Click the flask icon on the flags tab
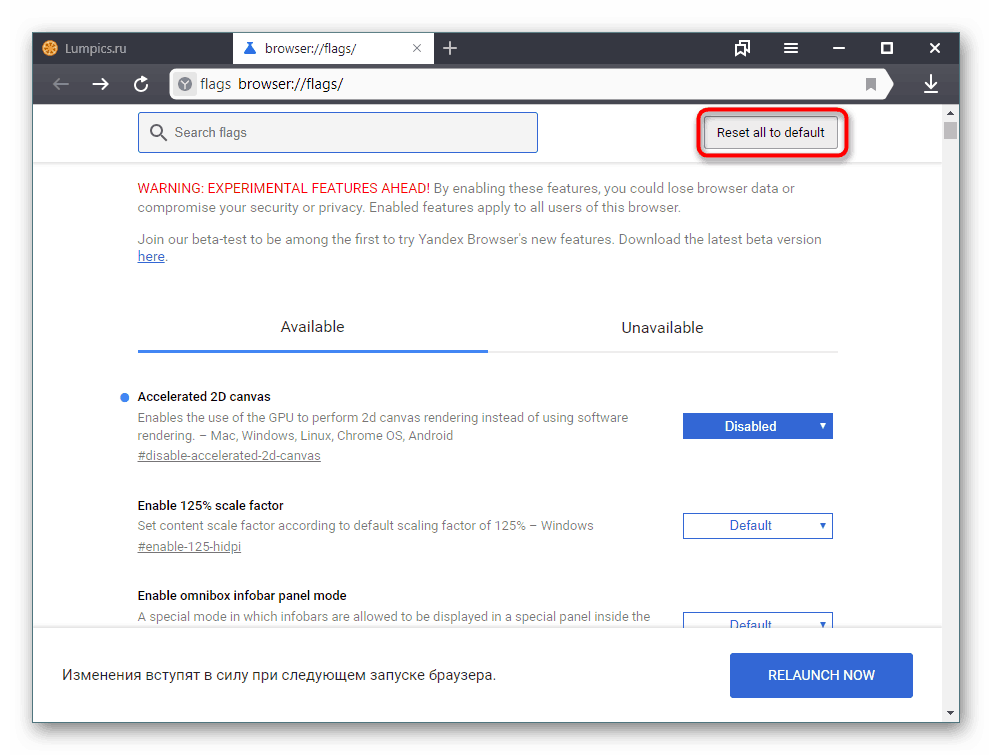This screenshot has height=755, width=992. (248, 47)
